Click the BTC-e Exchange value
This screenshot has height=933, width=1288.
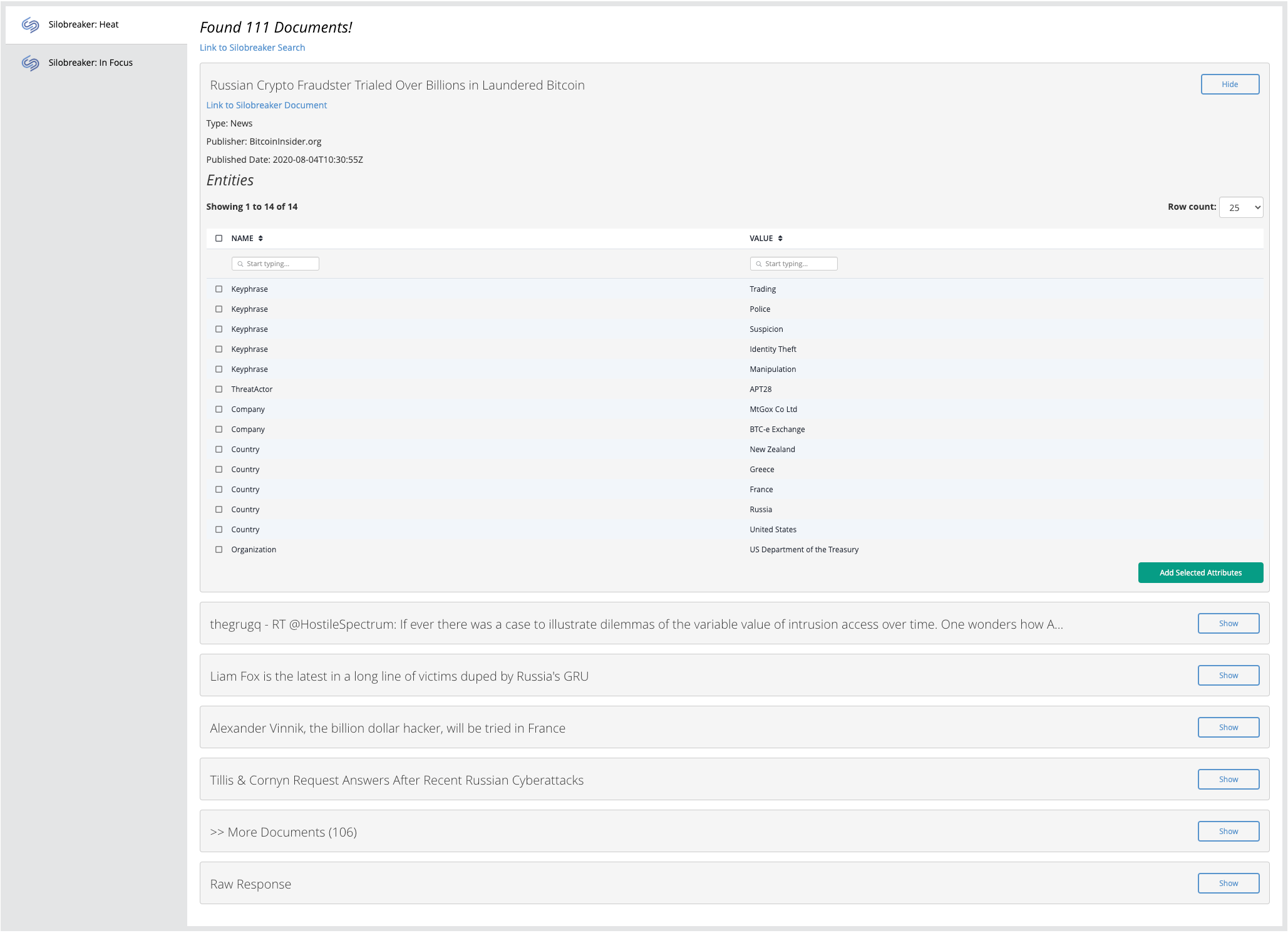point(777,430)
